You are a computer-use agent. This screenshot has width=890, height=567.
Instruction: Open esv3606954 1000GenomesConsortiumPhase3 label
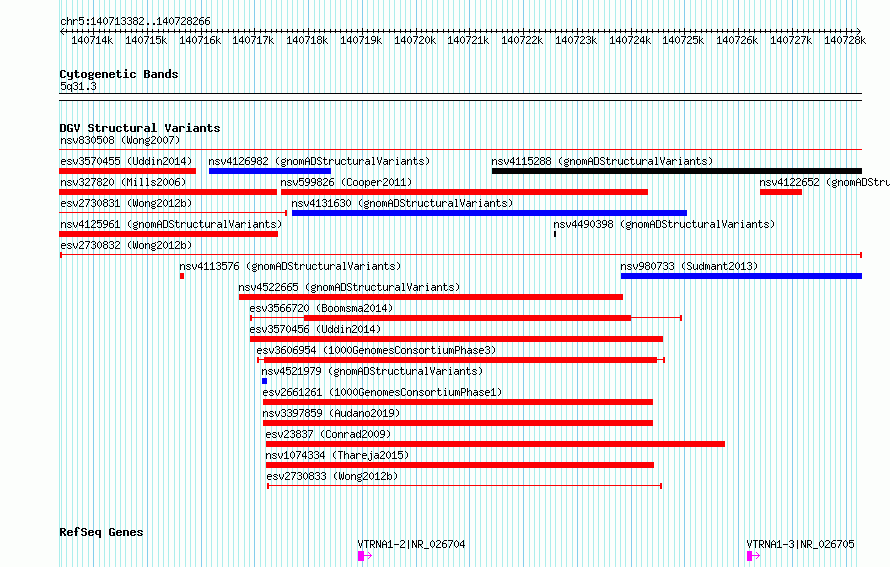point(376,350)
